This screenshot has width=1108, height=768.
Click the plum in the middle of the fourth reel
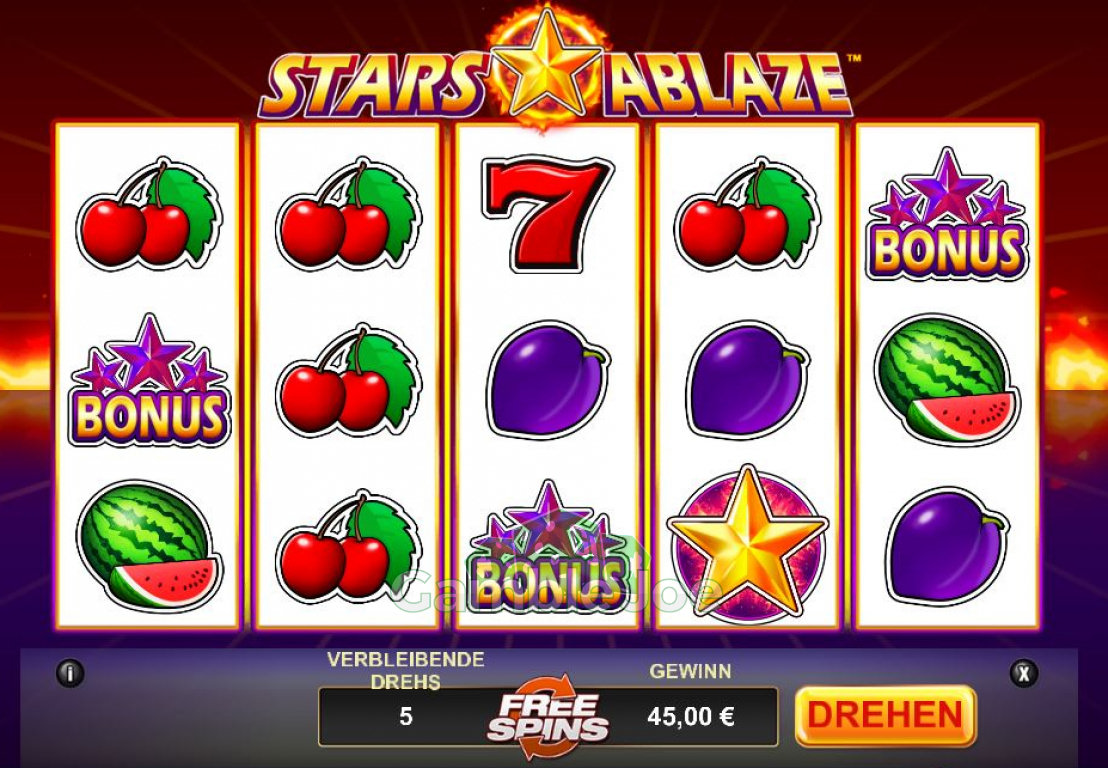[747, 379]
